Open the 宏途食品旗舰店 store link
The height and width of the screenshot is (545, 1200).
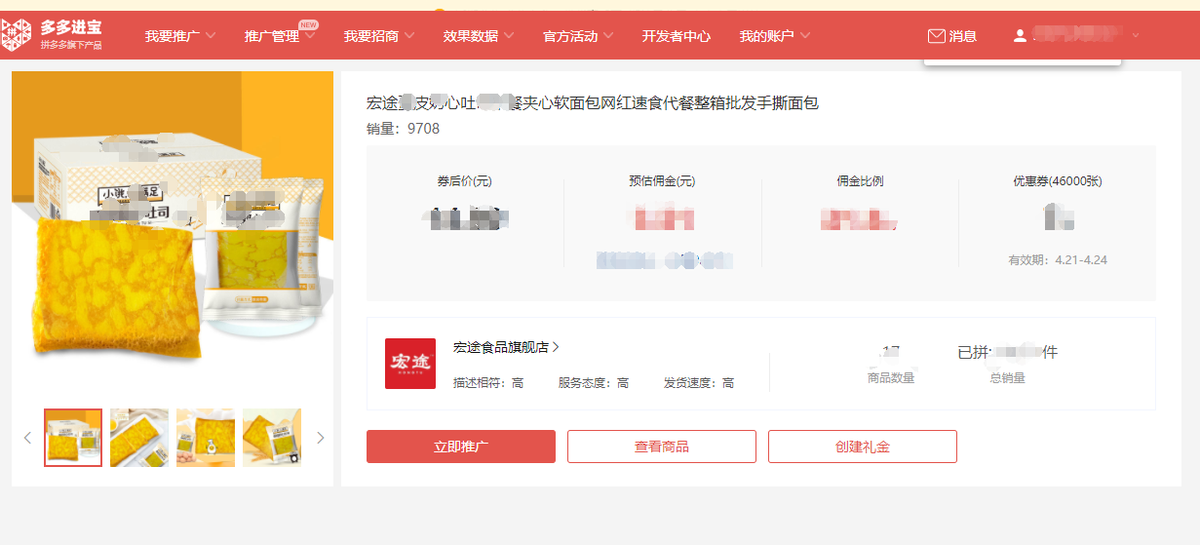[506, 347]
